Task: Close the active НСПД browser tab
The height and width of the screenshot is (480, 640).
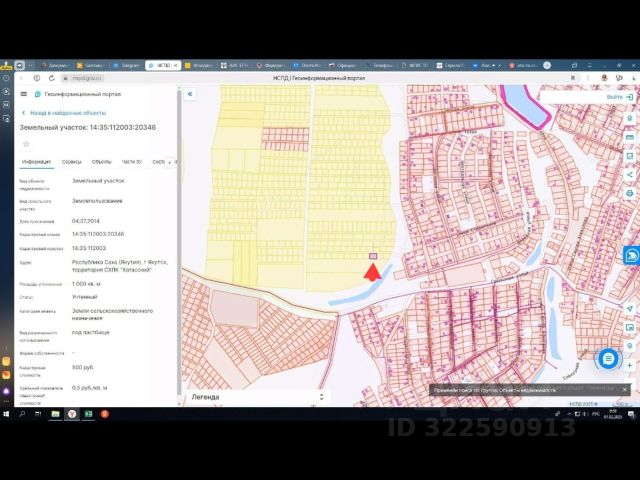Action: [176, 65]
